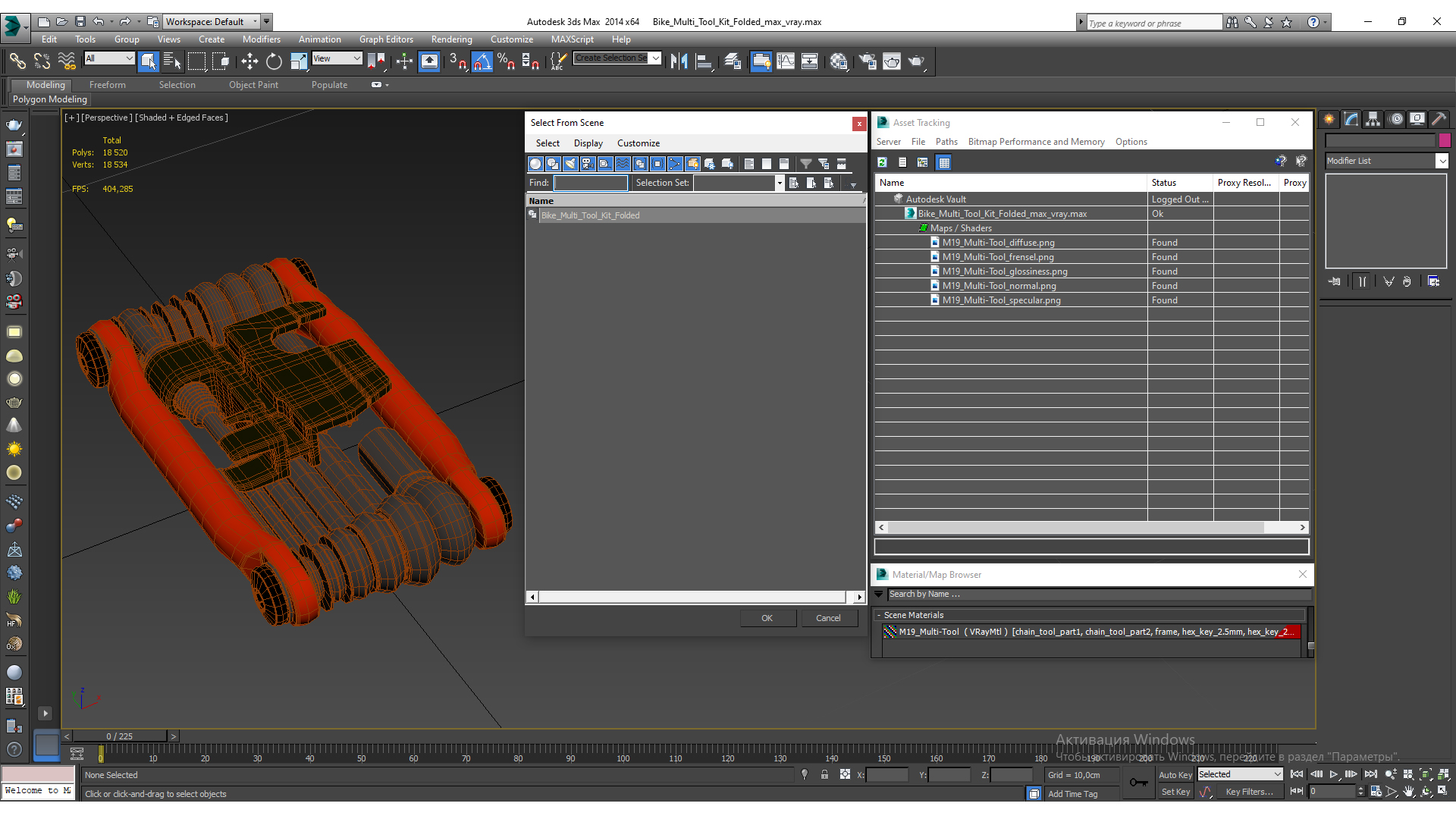Screen dimensions: 1456x819
Task: Click the Find input field in Select From Scene
Action: tap(590, 182)
